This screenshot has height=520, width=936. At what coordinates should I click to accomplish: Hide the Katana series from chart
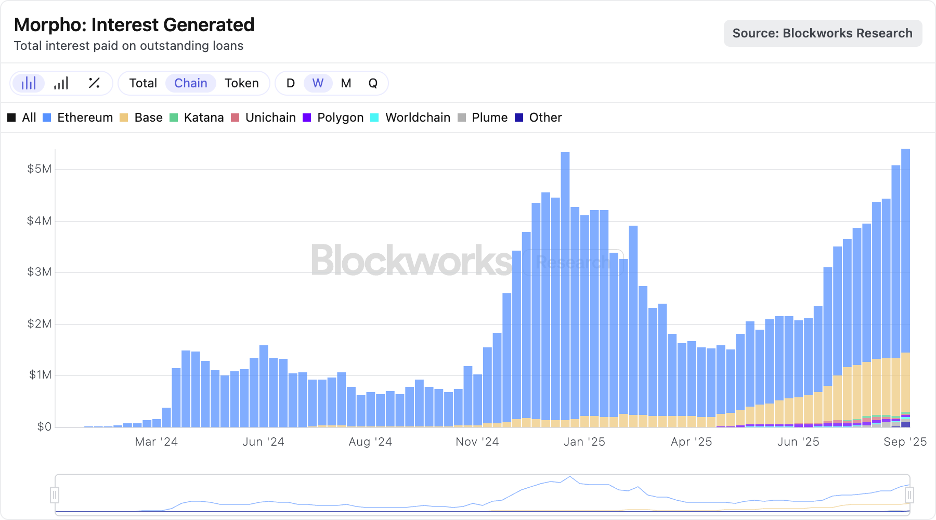196,117
